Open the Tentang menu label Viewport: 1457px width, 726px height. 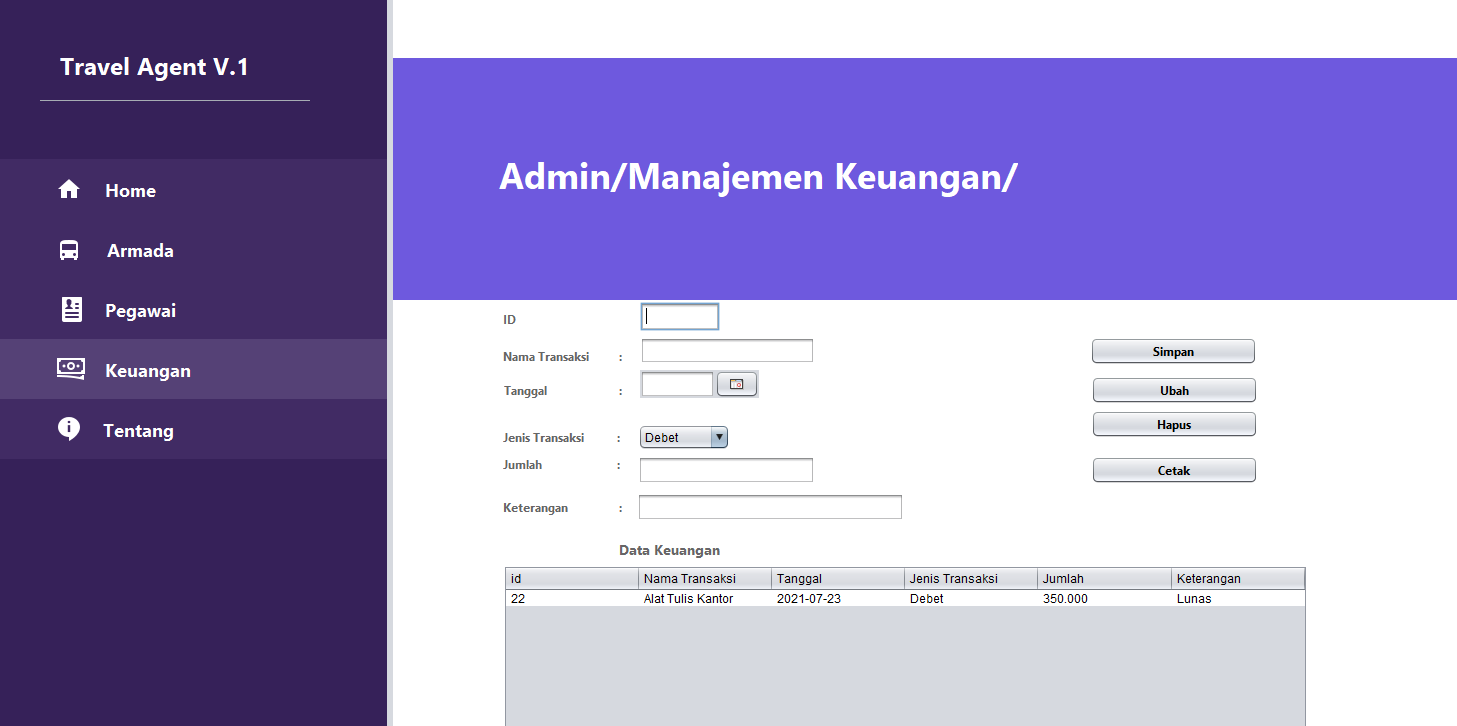pos(138,431)
